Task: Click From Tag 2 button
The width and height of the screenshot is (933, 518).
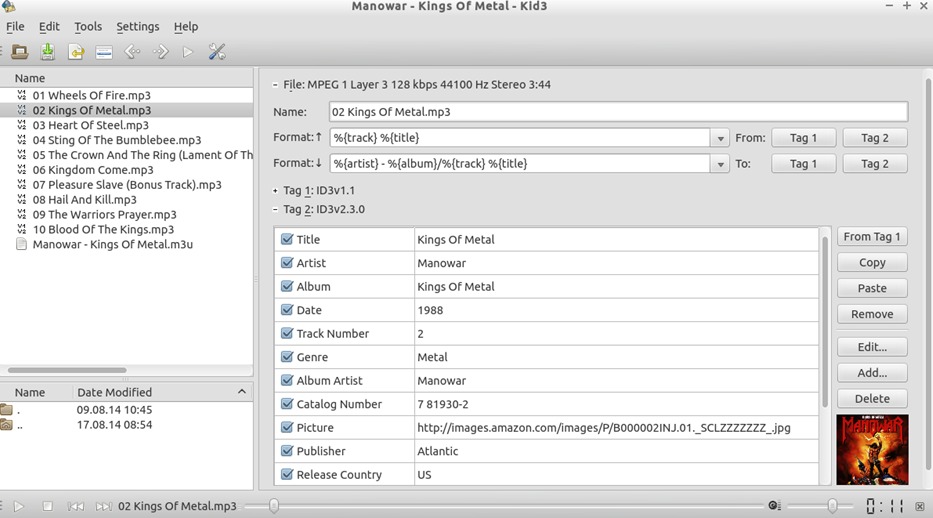Action: (x=875, y=138)
